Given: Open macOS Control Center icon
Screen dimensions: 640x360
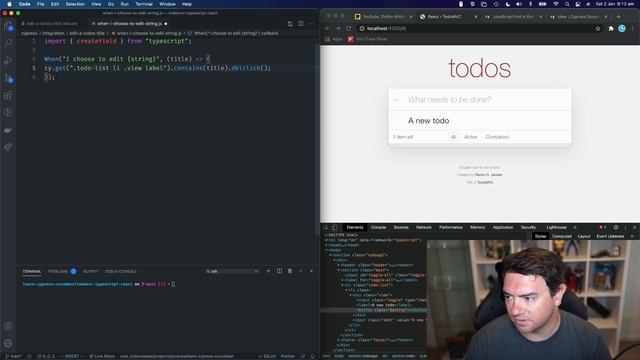Looking at the screenshot, I should (578, 4).
